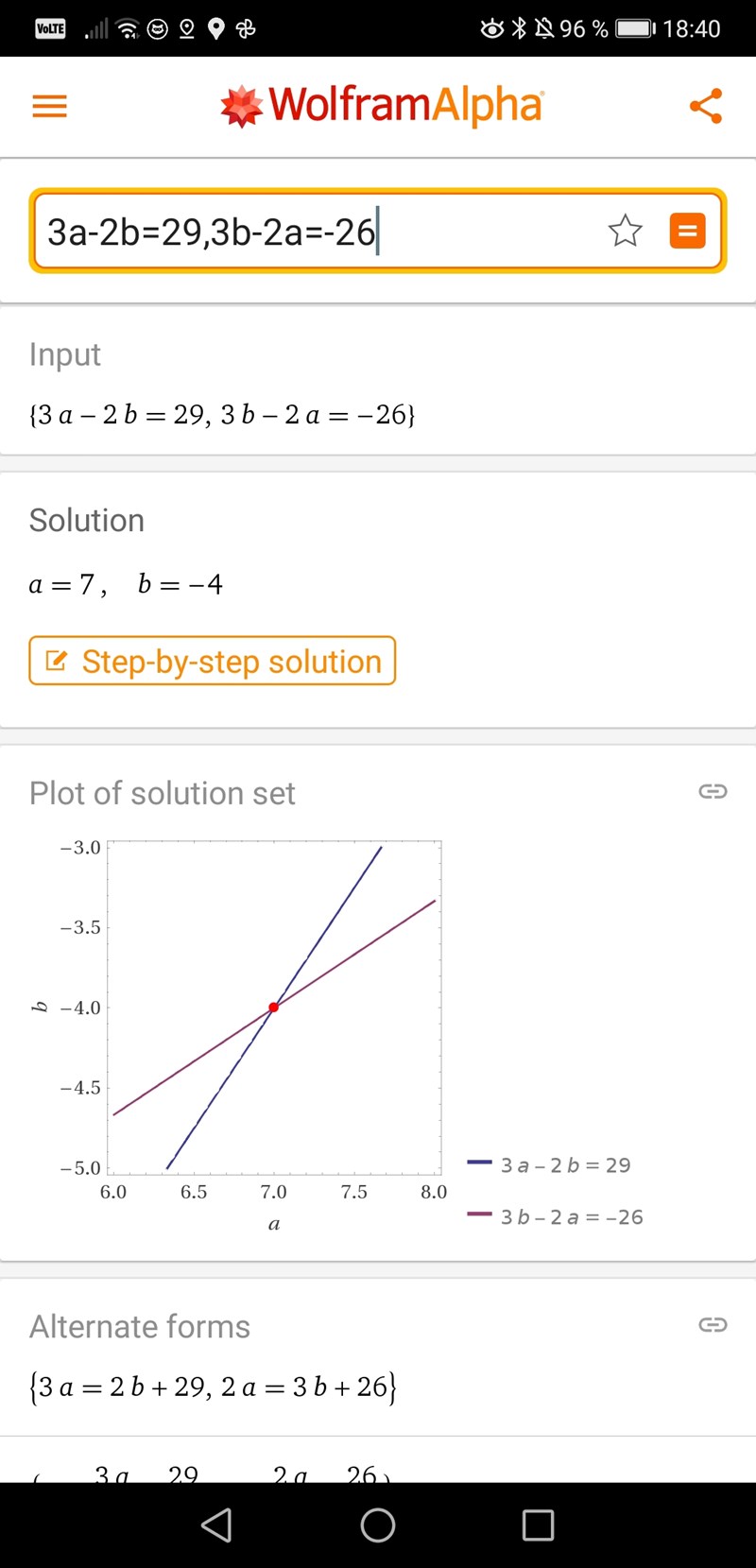Copy link for Plot of solution set
Screen dimensions: 756x1568
(713, 791)
